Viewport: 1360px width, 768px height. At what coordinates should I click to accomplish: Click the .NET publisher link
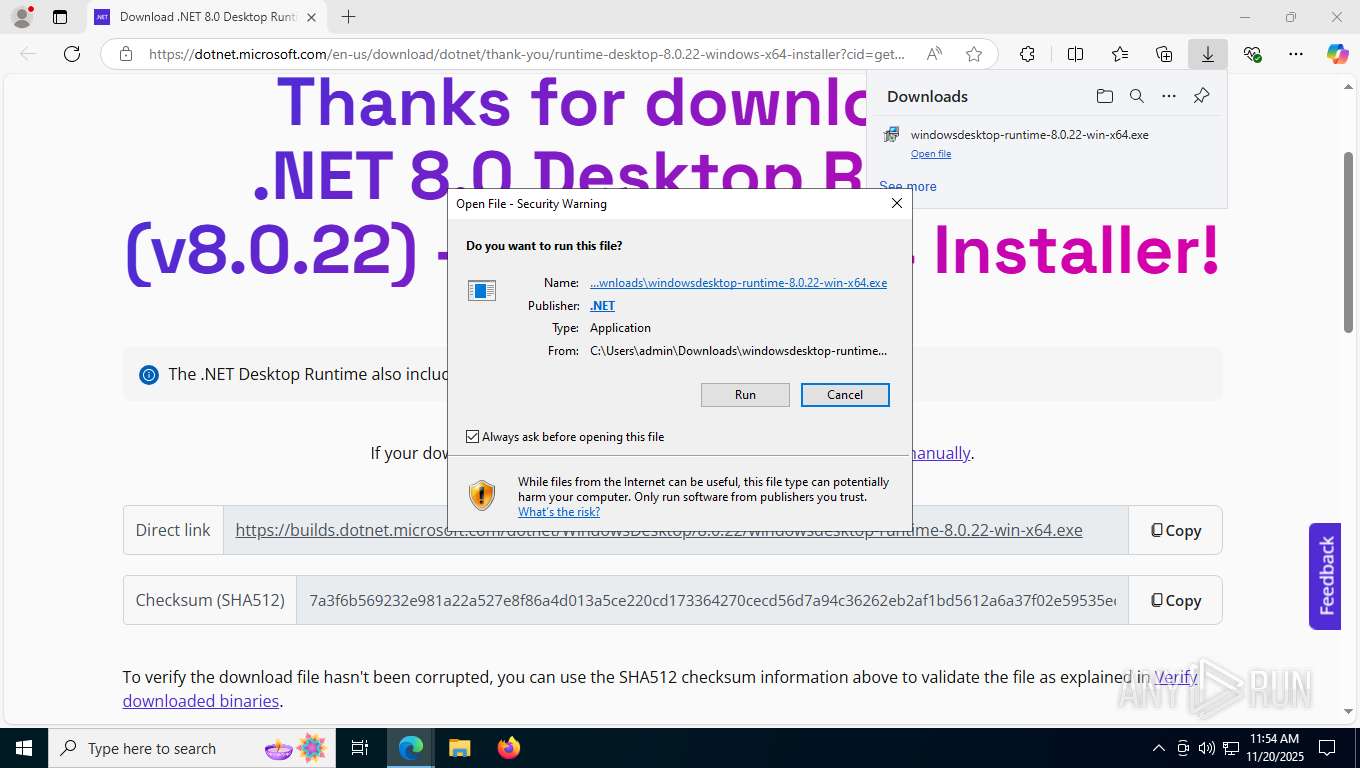[602, 306]
